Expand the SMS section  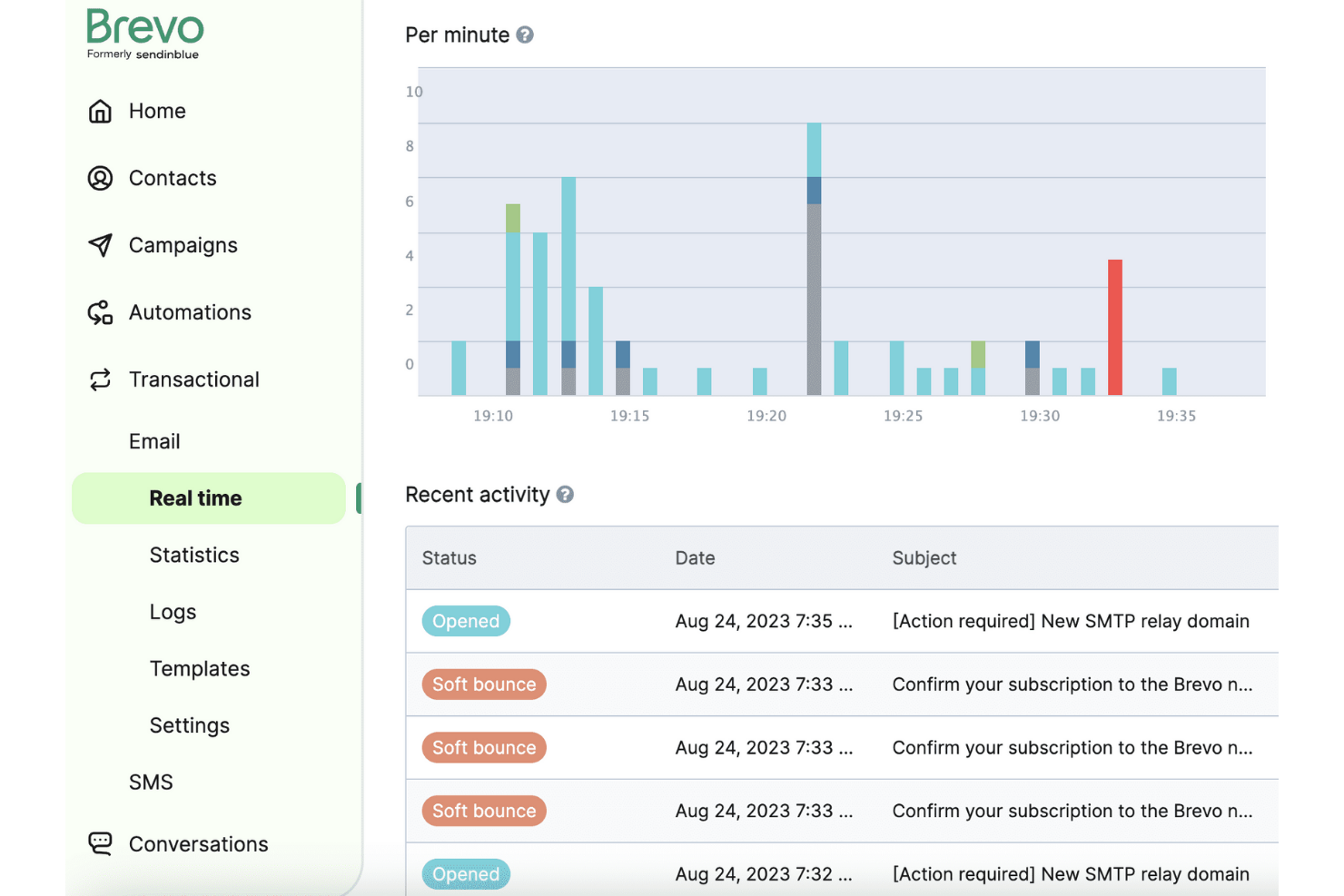[151, 782]
